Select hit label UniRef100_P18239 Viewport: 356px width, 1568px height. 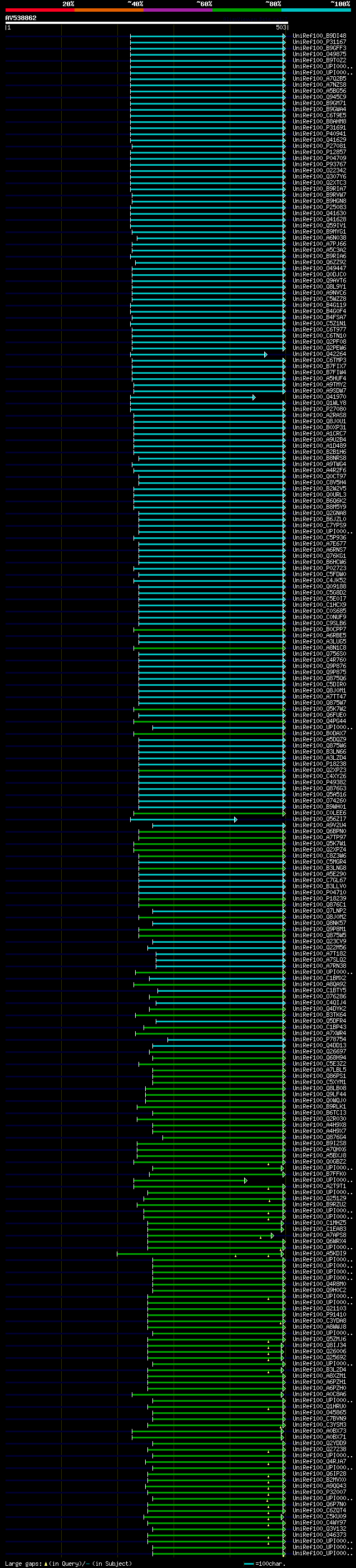tap(319, 898)
